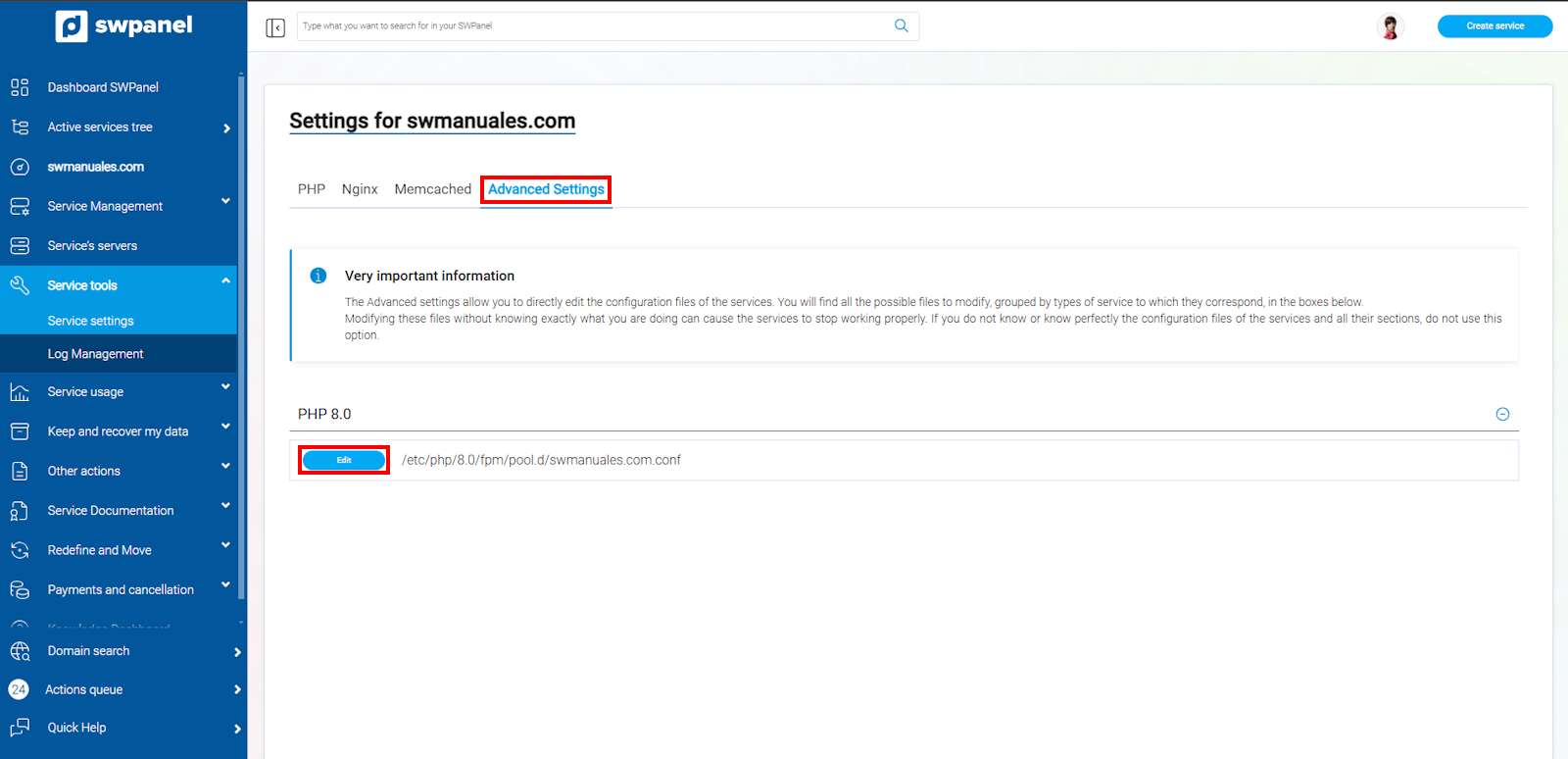Image resolution: width=1568 pixels, height=759 pixels.
Task: Click the Actions queue 24 badge
Action: click(19, 689)
